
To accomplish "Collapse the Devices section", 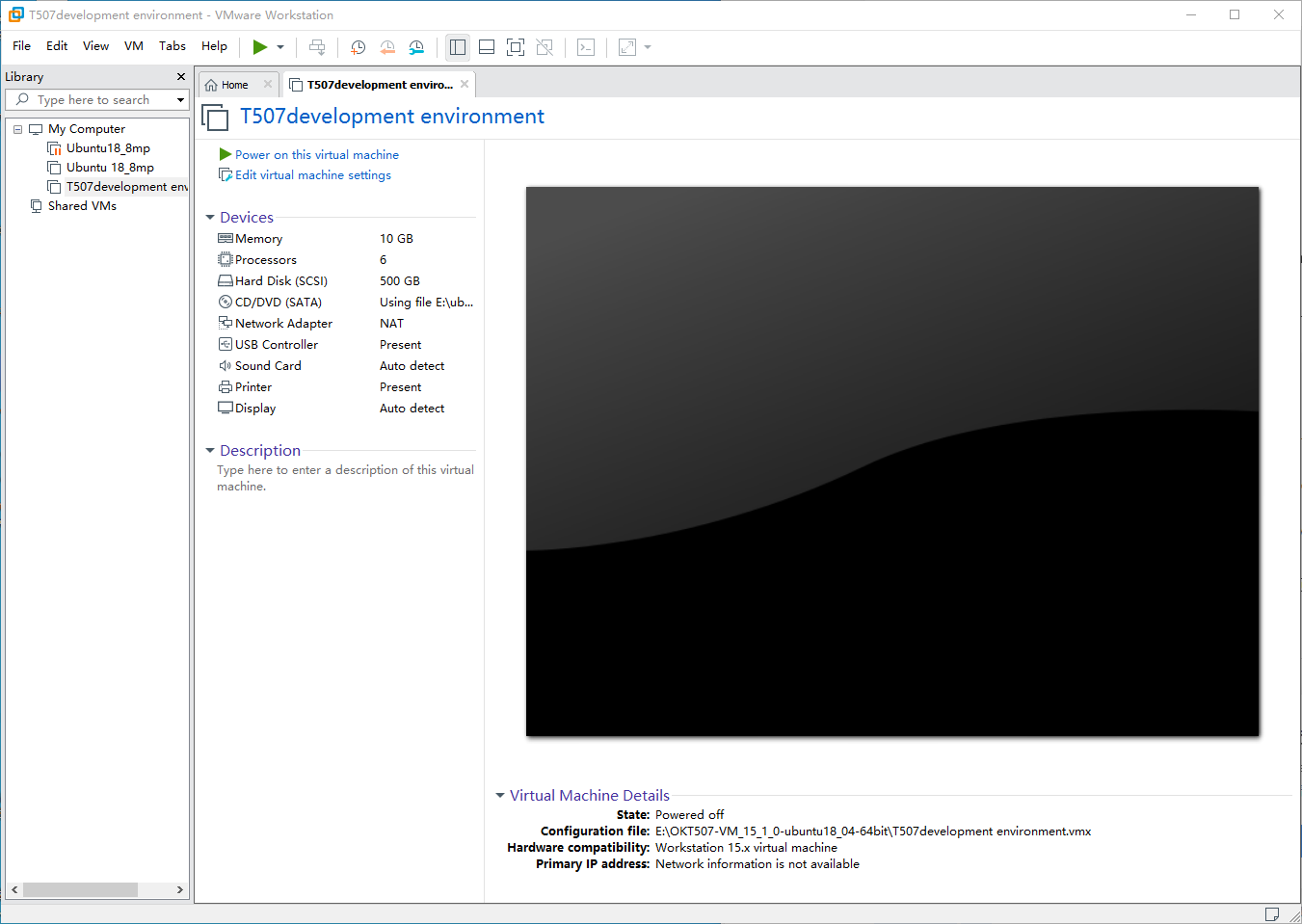I will (x=210, y=218).
